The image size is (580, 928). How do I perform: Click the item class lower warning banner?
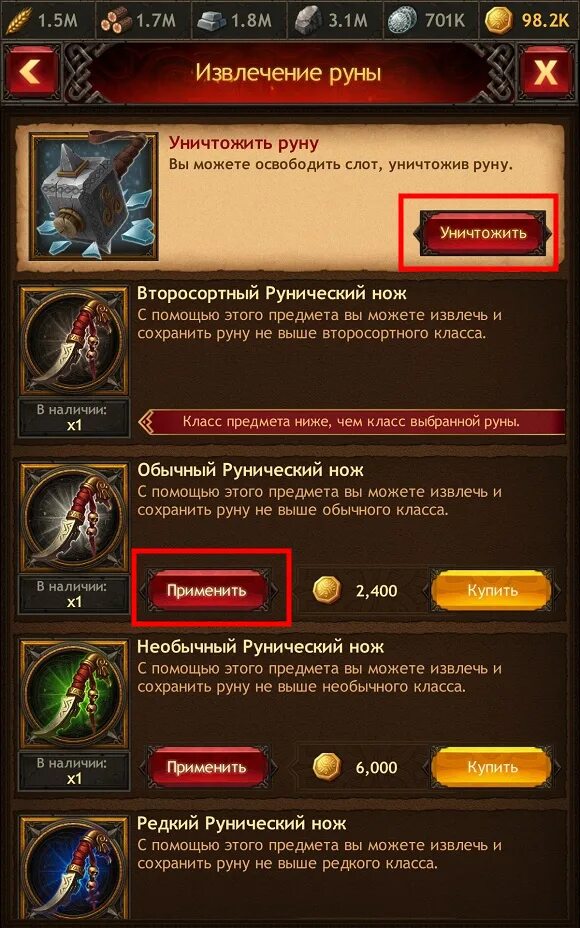[x=352, y=423]
